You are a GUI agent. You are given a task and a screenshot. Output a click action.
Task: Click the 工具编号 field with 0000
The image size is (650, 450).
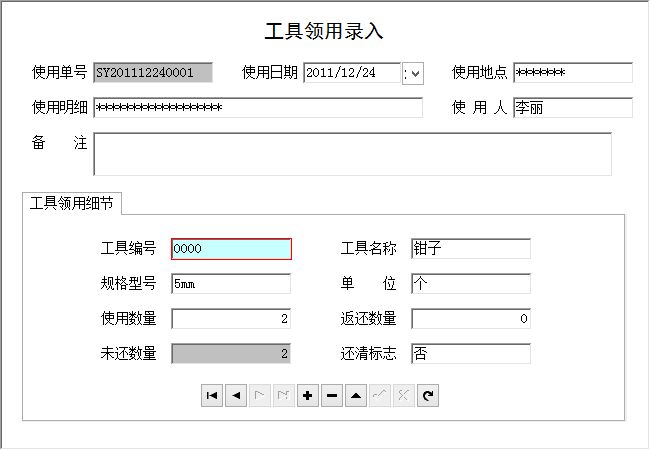231,249
